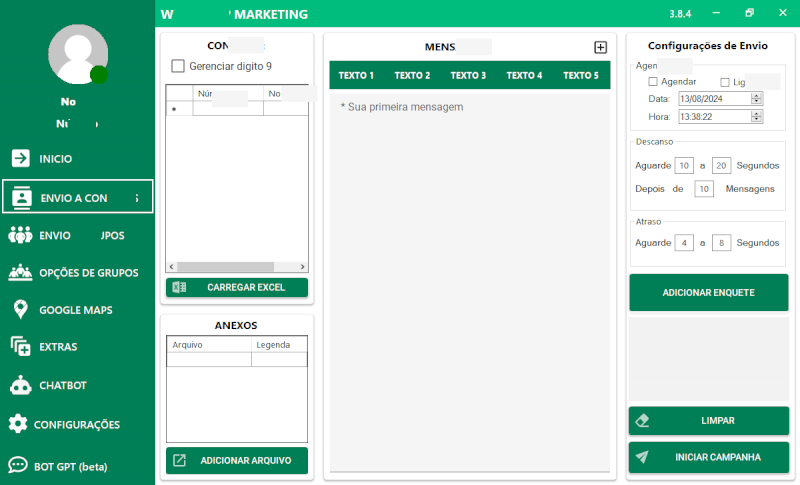Click the ADICIONAR ARQUIVO button
The image size is (800, 485).
[x=237, y=461]
